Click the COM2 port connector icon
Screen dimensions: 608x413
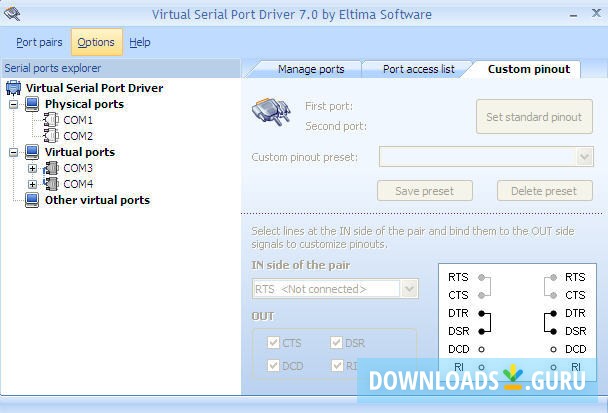coord(51,136)
